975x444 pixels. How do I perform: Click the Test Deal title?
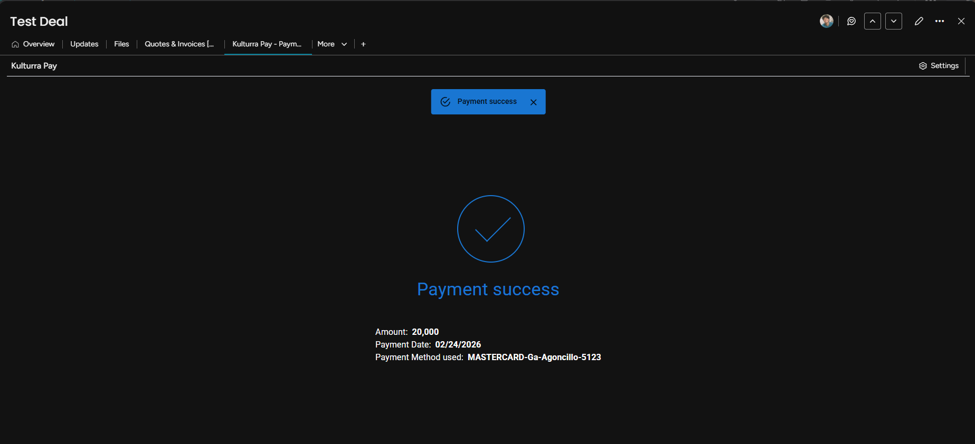point(39,21)
